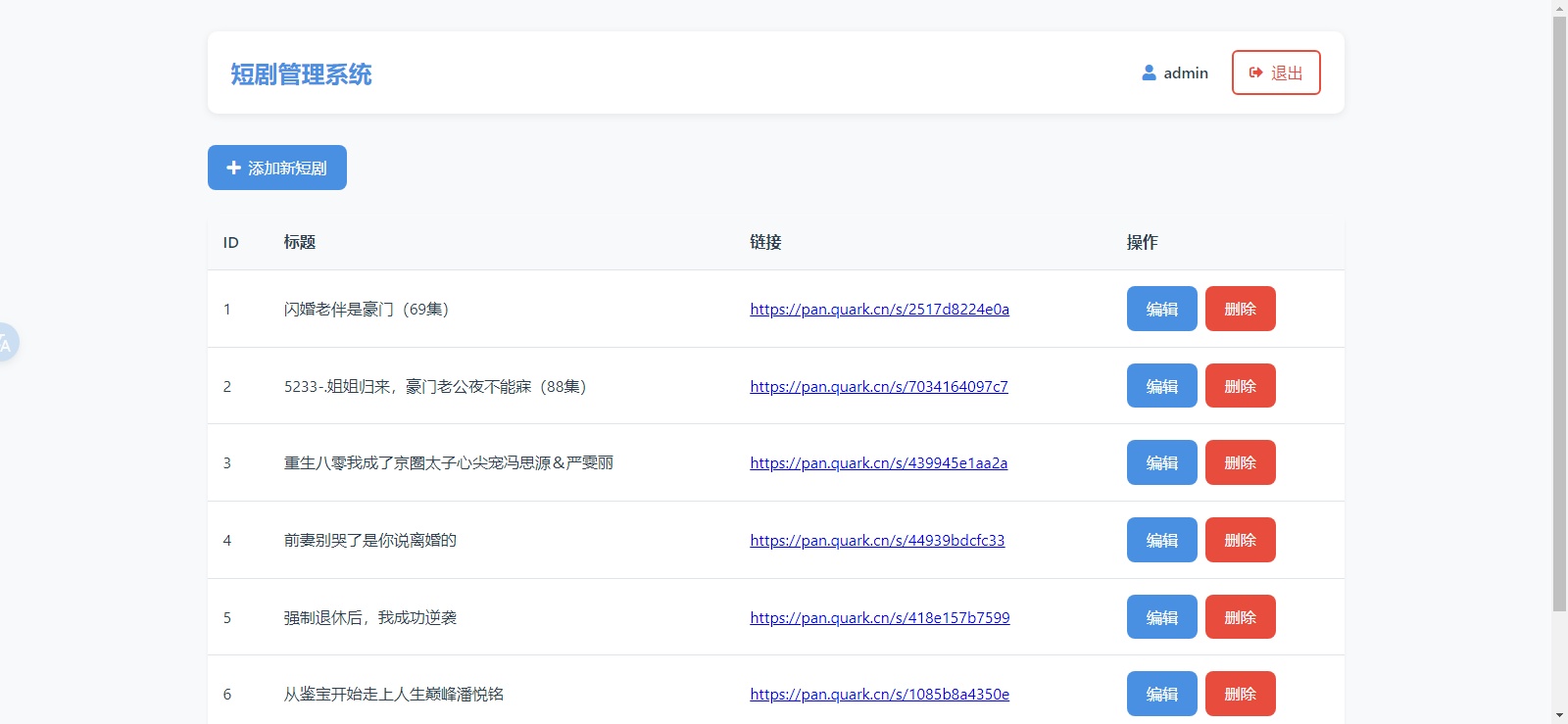Delete the row 5233-.姐姐归来

pos(1241,386)
